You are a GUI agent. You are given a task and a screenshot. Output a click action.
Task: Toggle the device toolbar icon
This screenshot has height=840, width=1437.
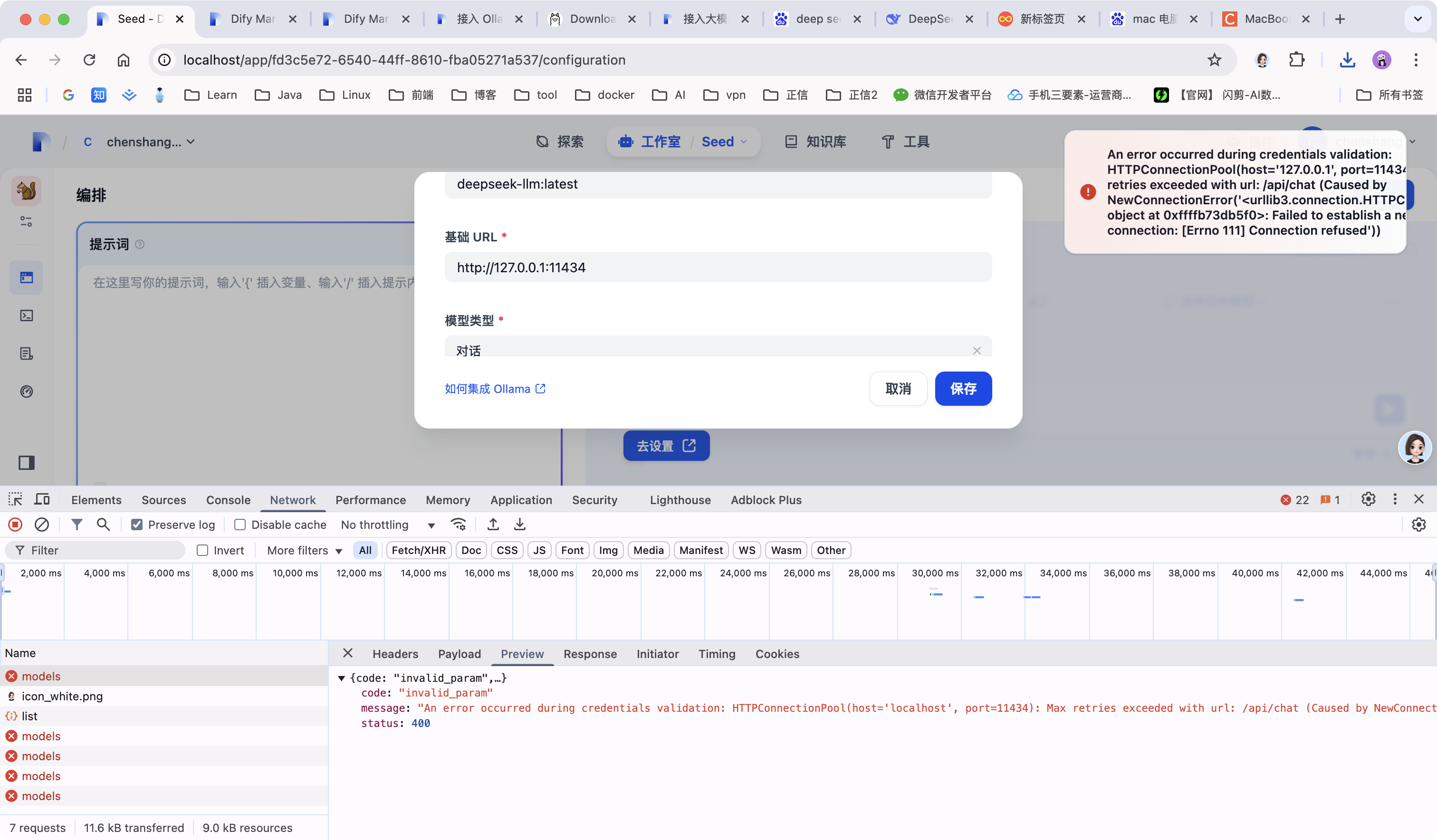click(42, 499)
